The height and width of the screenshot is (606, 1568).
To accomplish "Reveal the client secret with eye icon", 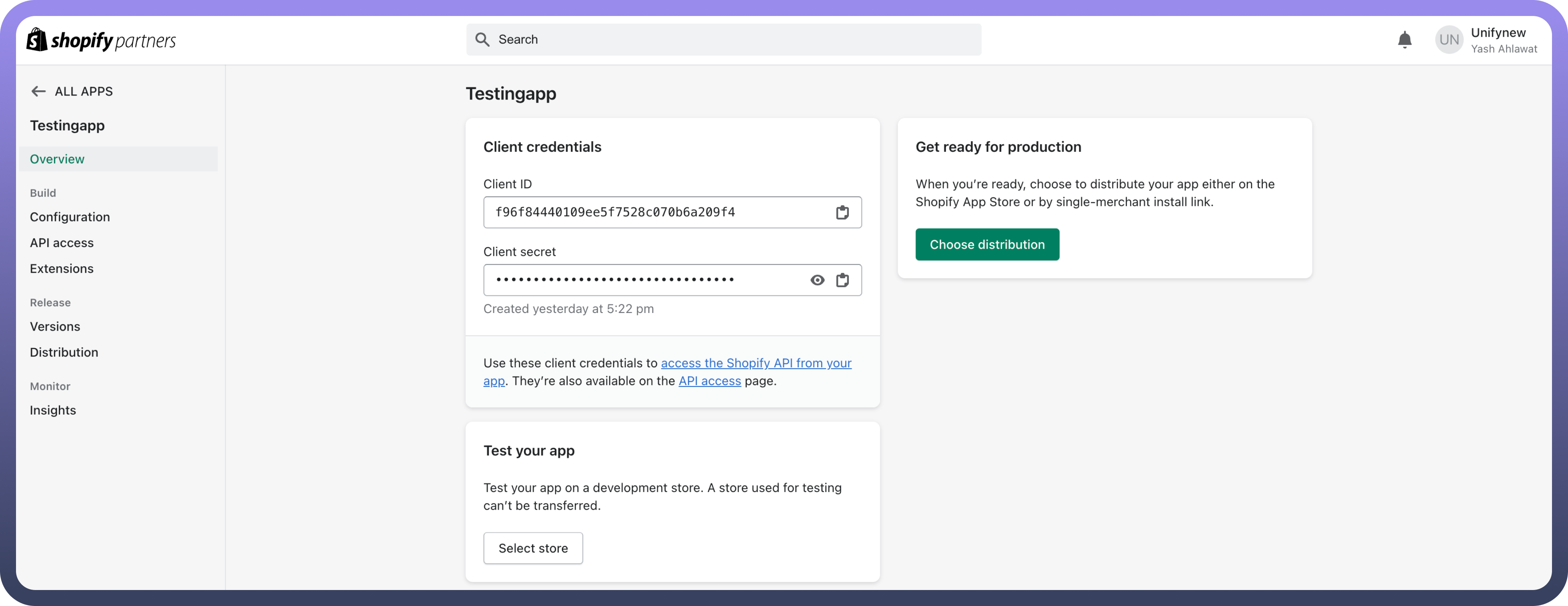I will [817, 280].
